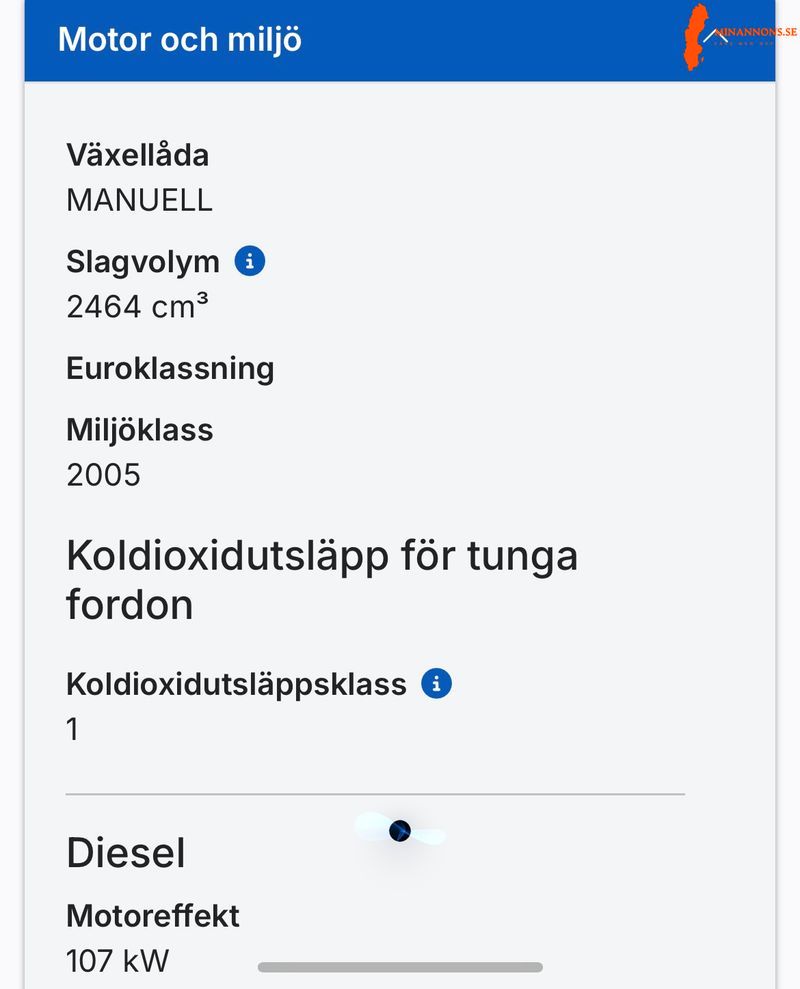Open the Koldioxidutsläppsklass info tooltip icon

coord(437,684)
